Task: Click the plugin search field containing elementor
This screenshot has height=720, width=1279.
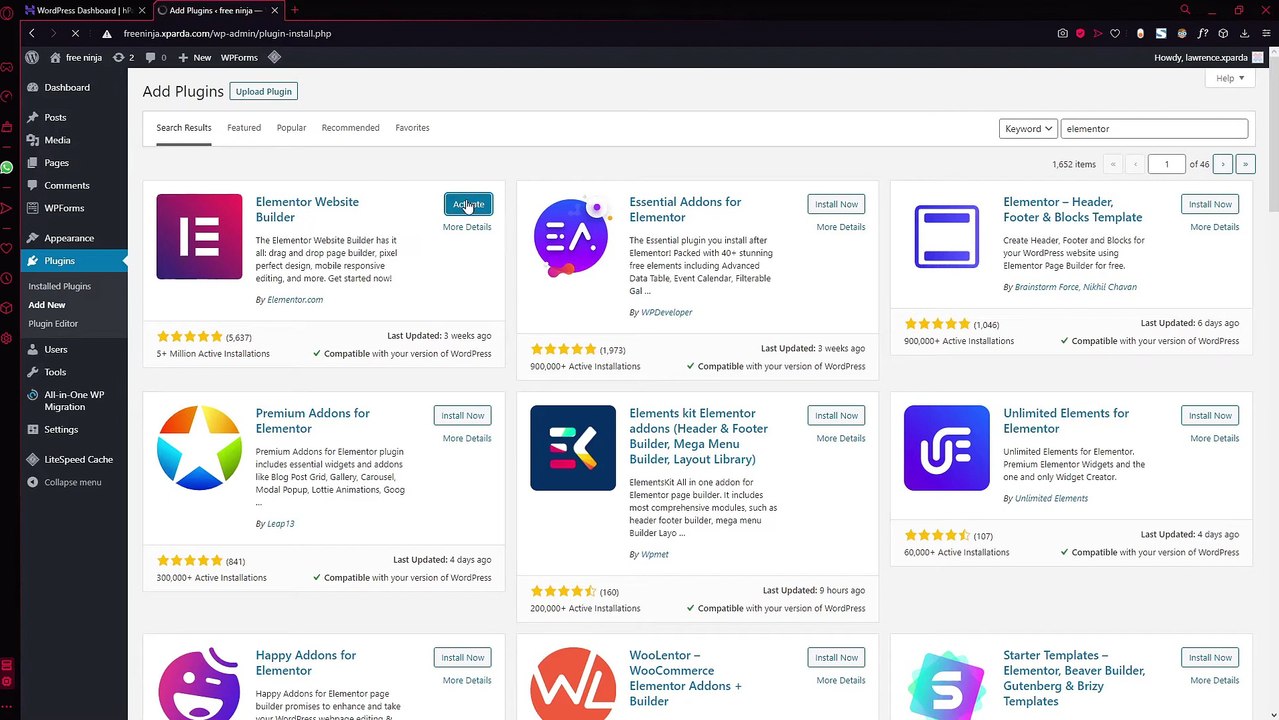Action: click(1154, 129)
